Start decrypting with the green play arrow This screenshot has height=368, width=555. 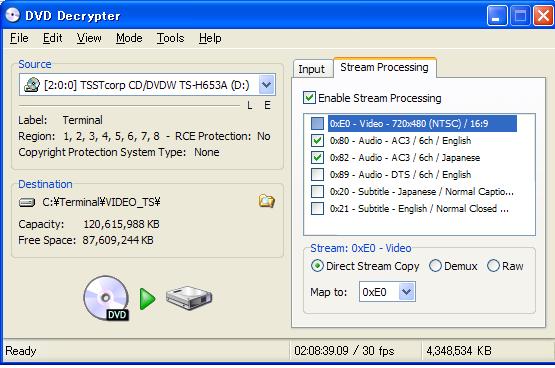tap(147, 299)
